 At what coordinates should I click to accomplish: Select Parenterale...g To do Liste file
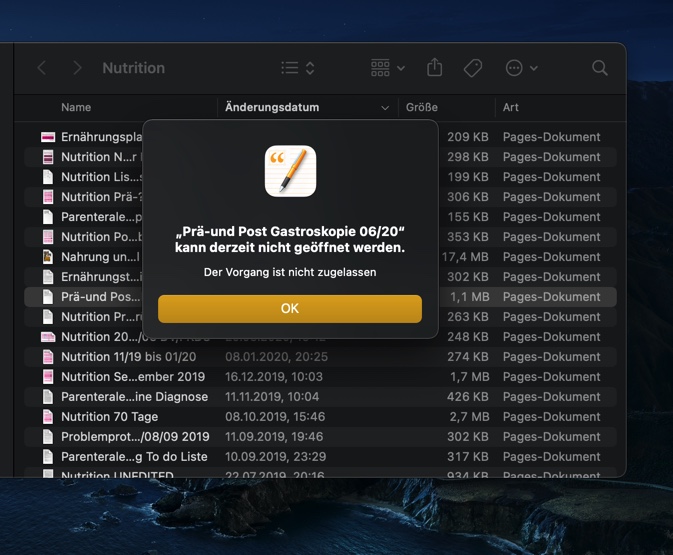134,457
